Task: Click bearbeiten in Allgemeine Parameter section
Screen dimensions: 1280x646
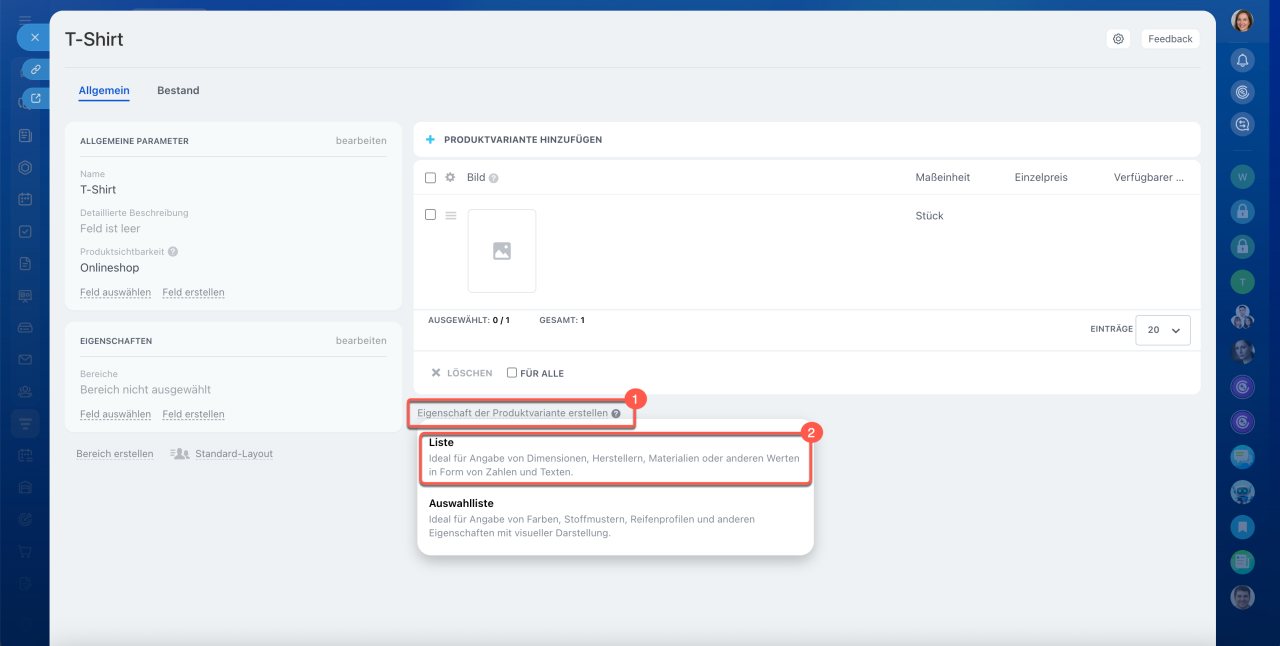Action: pyautogui.click(x=360, y=141)
